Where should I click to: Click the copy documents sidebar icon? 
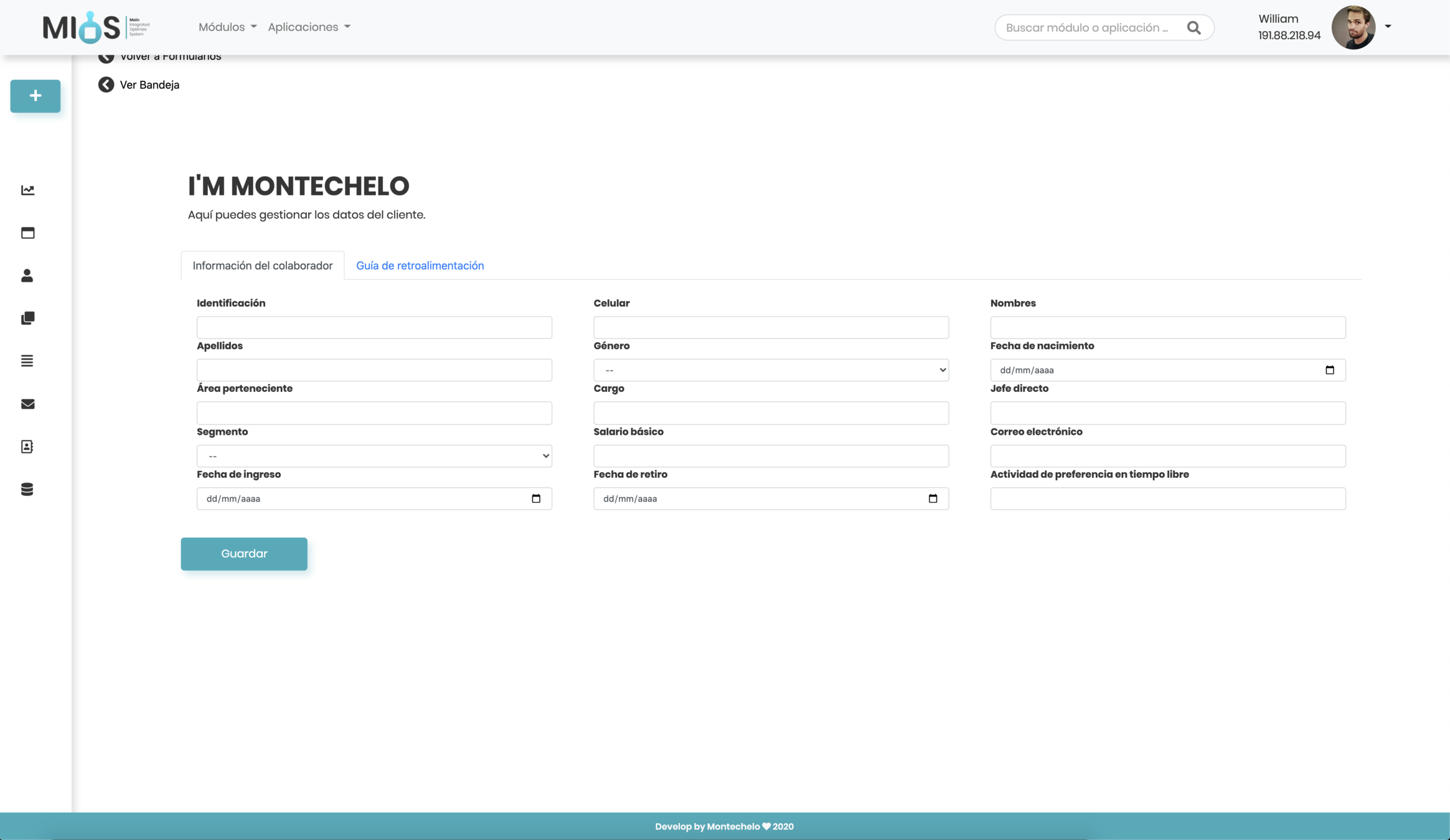(27, 319)
